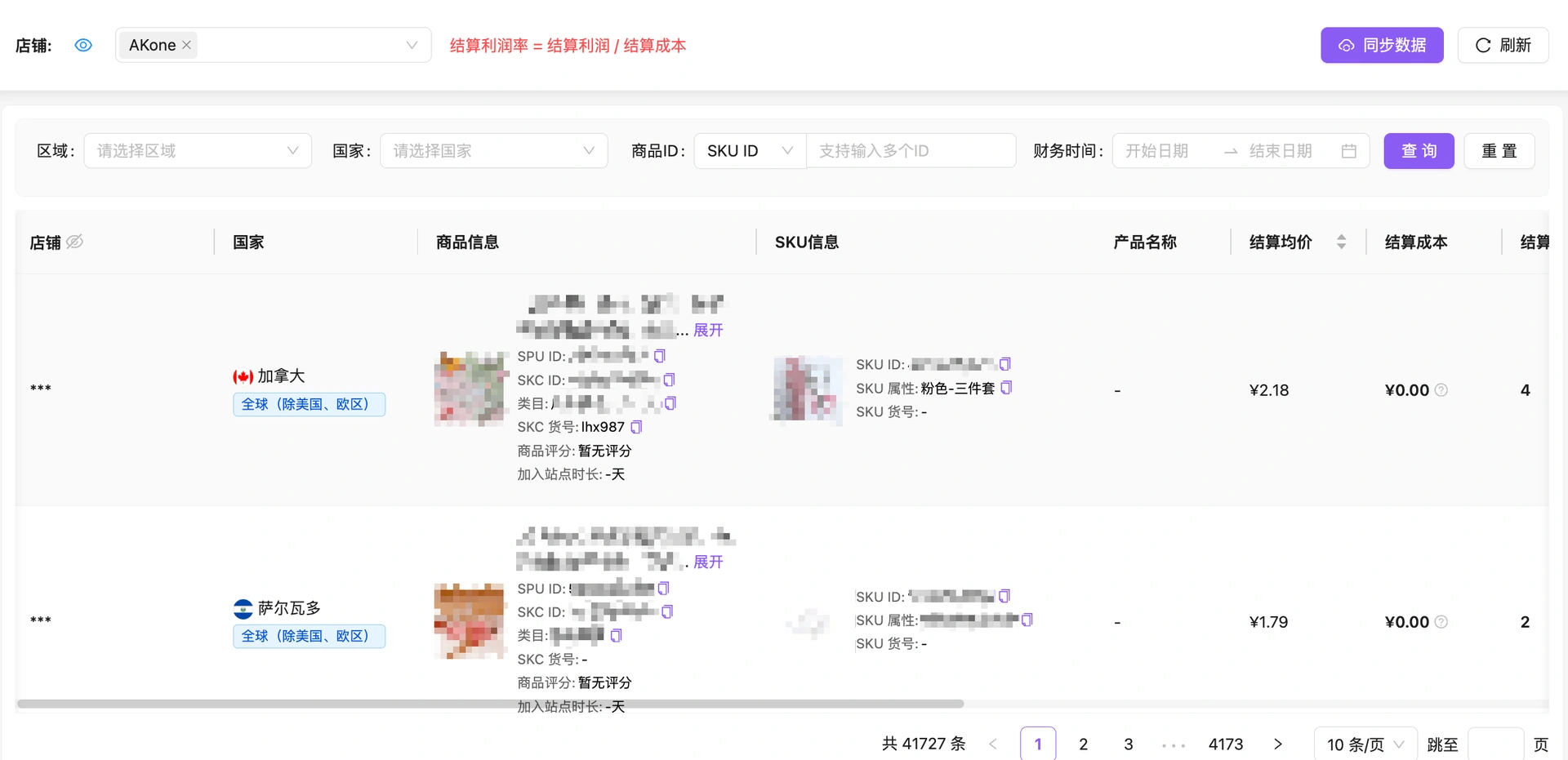This screenshot has height=760, width=1568.
Task: Click the 同步数据 button
Action: coord(1382,45)
